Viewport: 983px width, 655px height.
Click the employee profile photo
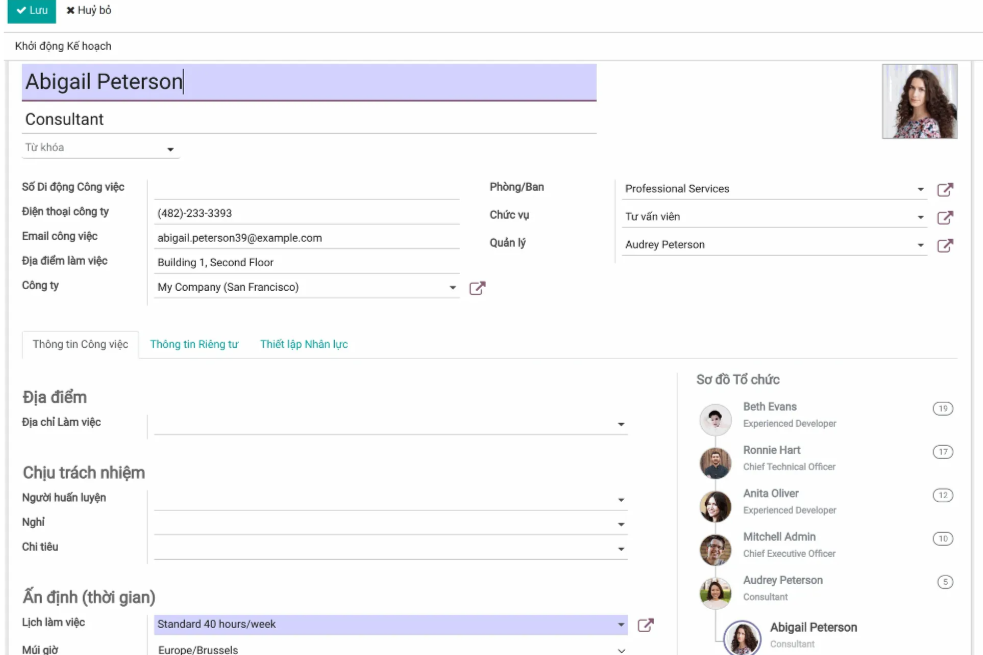pos(919,101)
